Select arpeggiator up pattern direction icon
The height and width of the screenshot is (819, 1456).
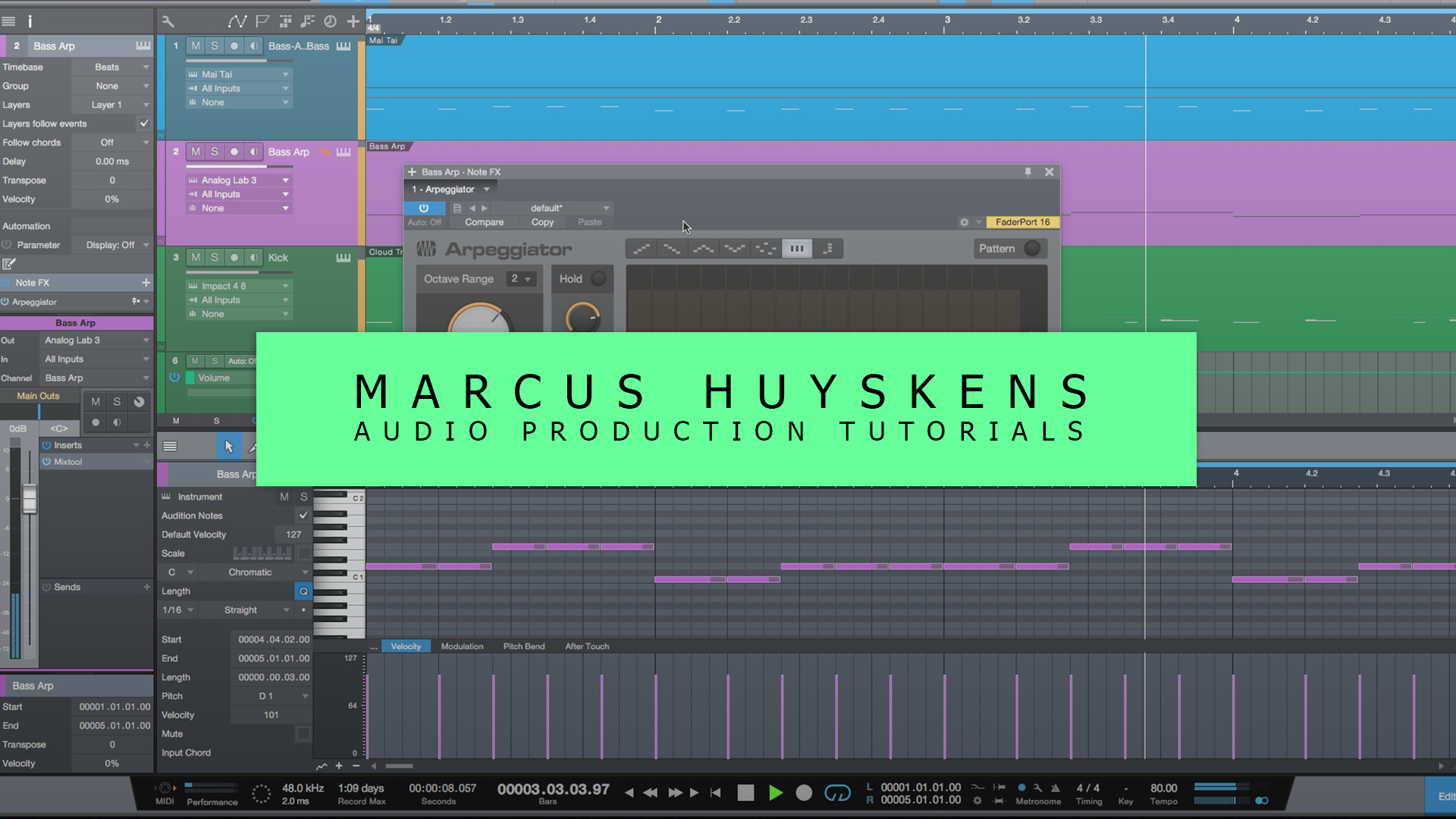642,249
